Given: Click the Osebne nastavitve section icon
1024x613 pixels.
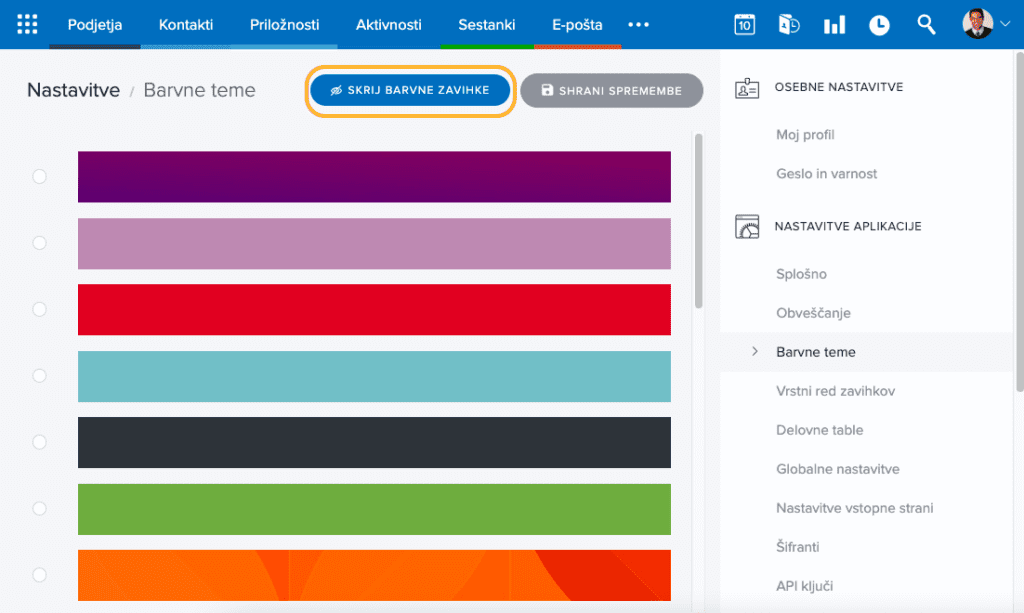Looking at the screenshot, I should pyautogui.click(x=747, y=88).
